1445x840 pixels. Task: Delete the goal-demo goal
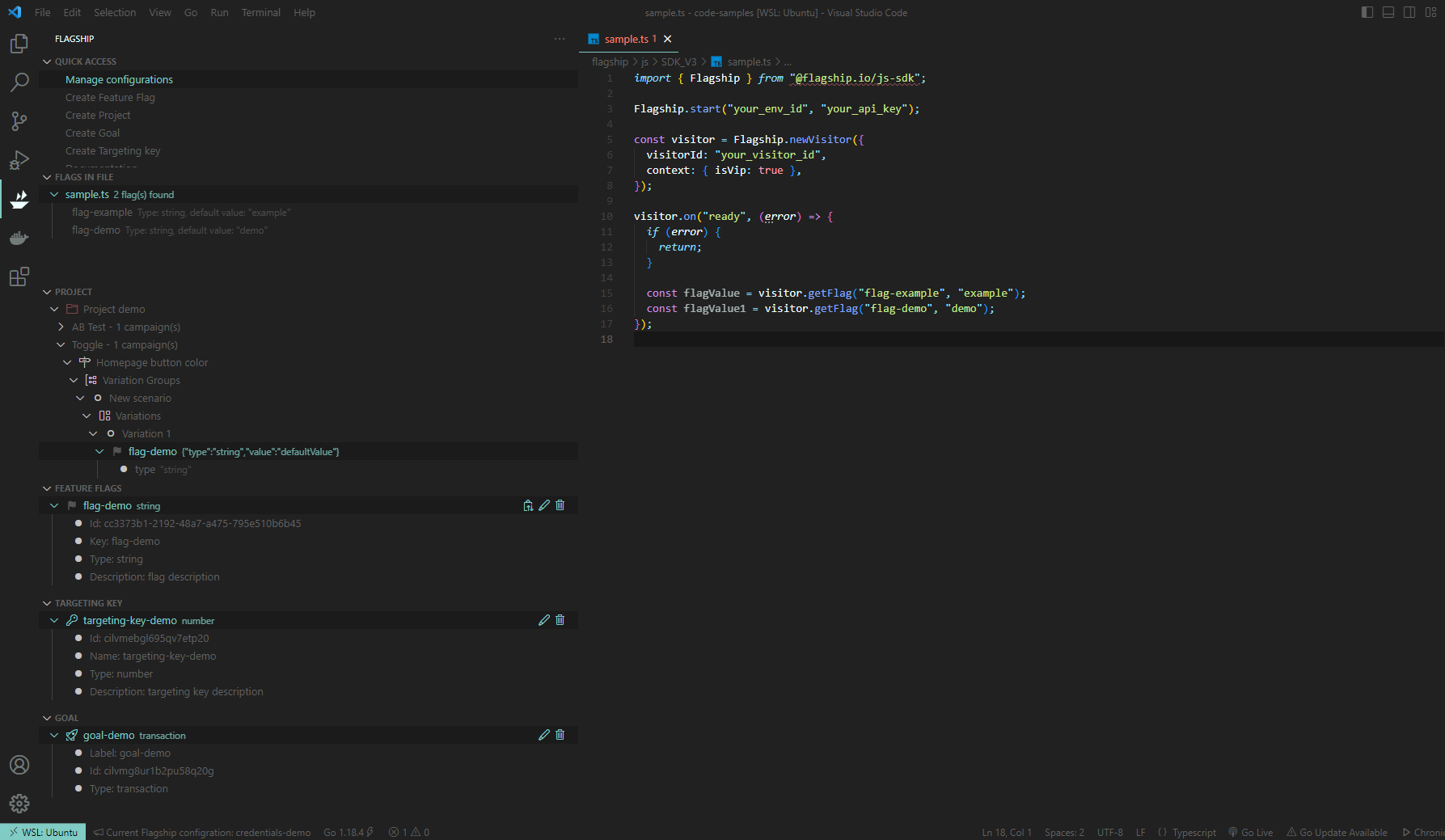(x=560, y=735)
